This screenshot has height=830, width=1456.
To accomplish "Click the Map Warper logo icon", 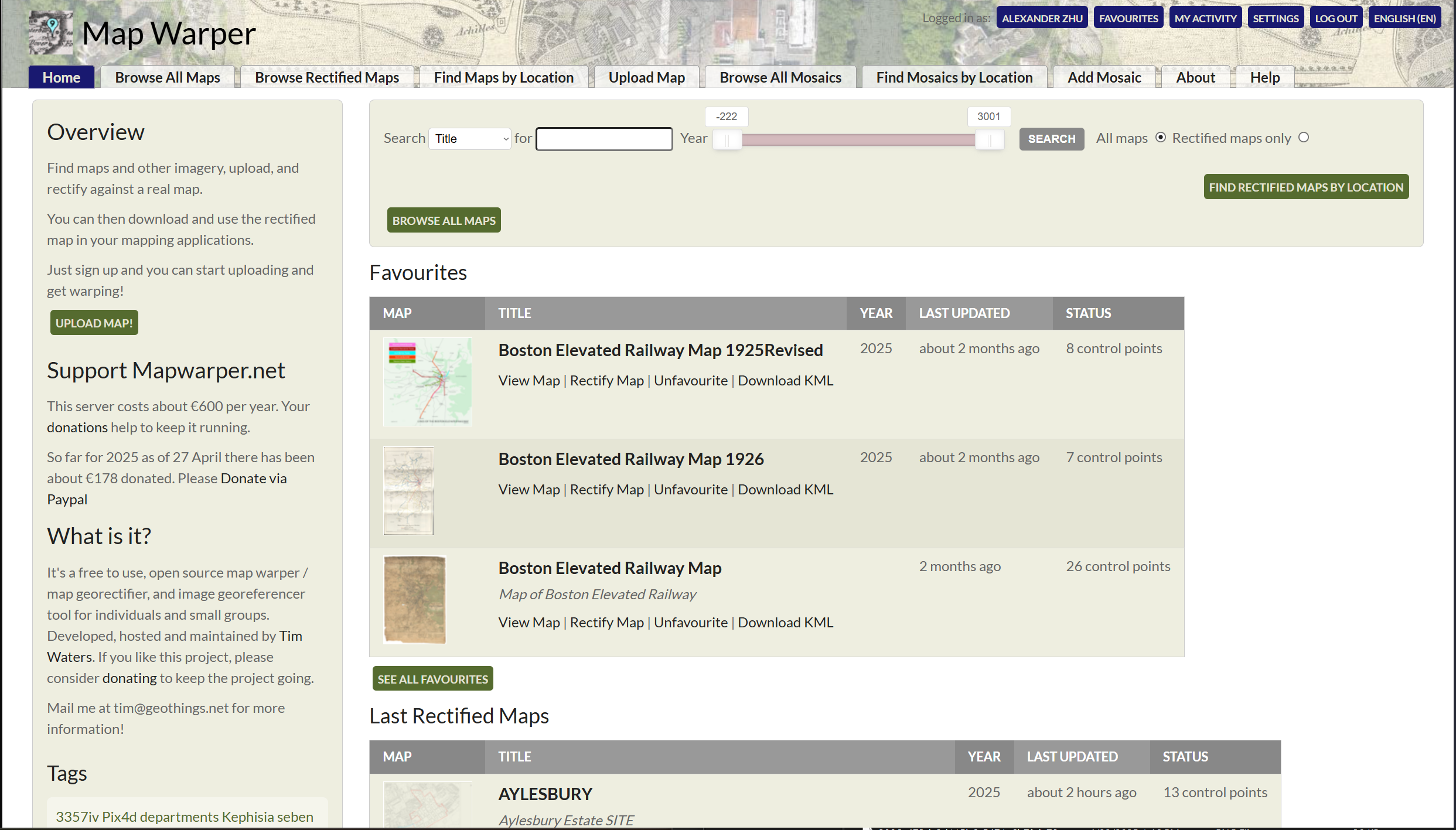I will [x=51, y=33].
